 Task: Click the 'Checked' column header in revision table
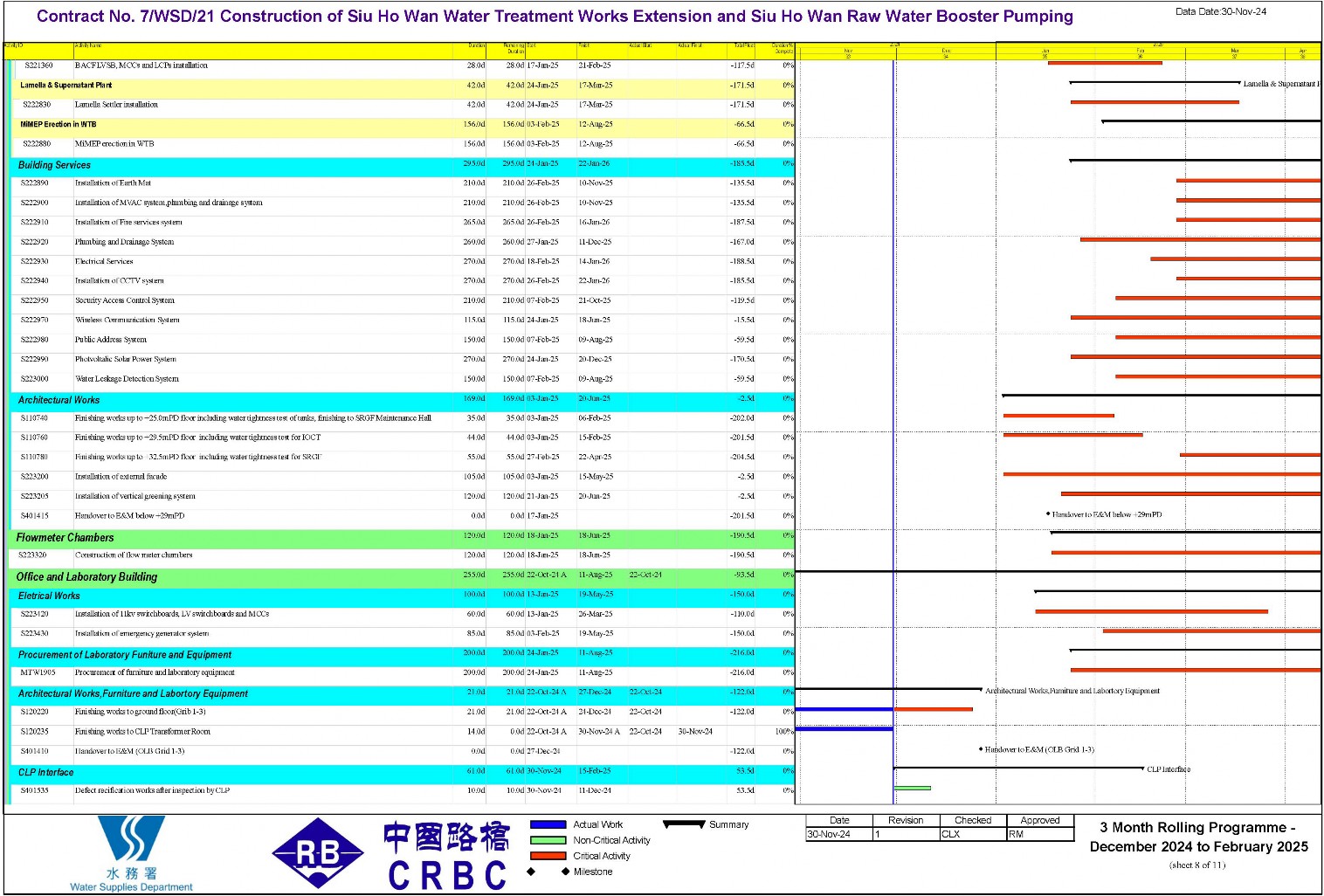pyautogui.click(x=973, y=821)
